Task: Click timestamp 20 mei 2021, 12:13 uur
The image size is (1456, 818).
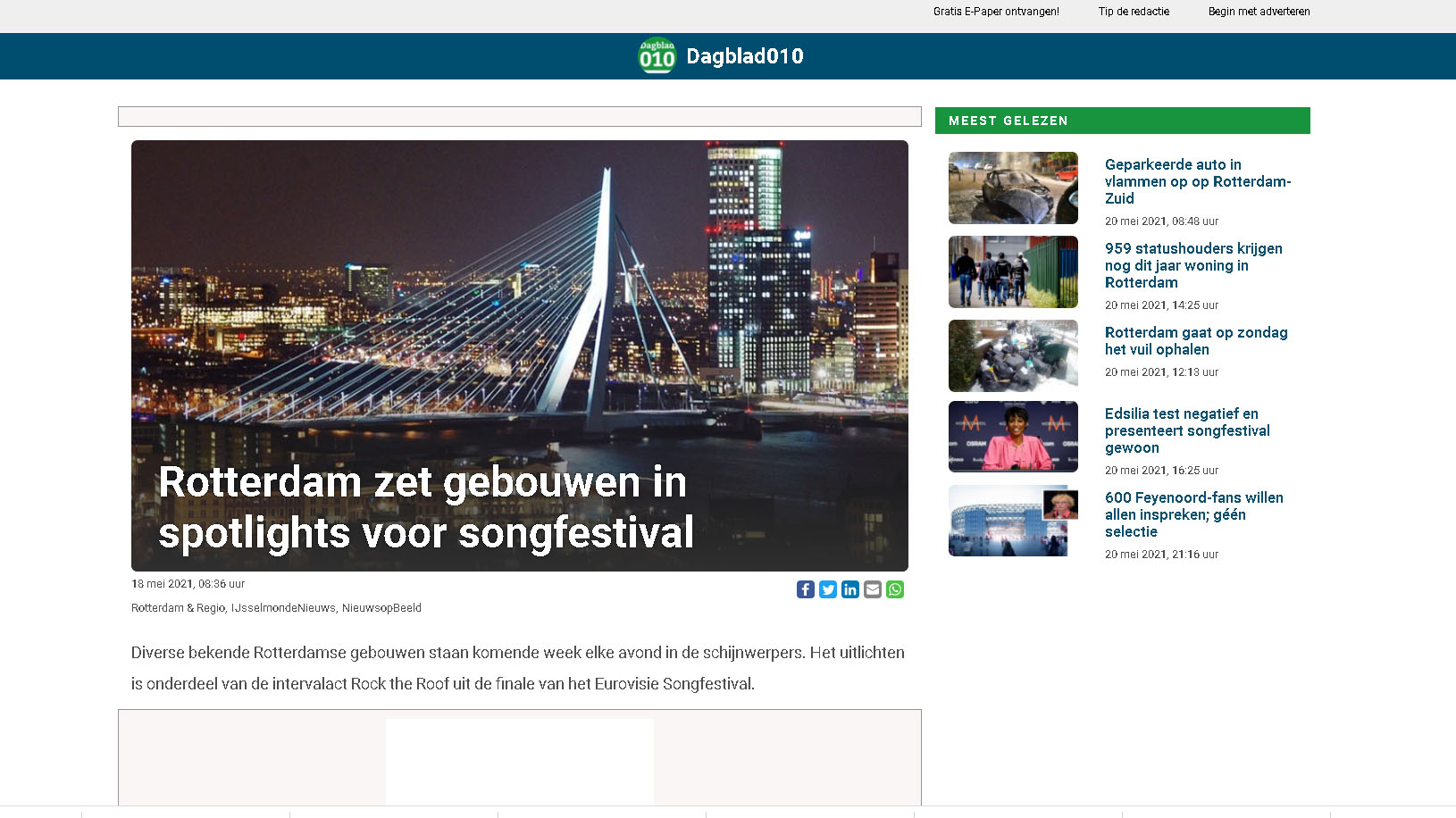Action: point(1161,372)
